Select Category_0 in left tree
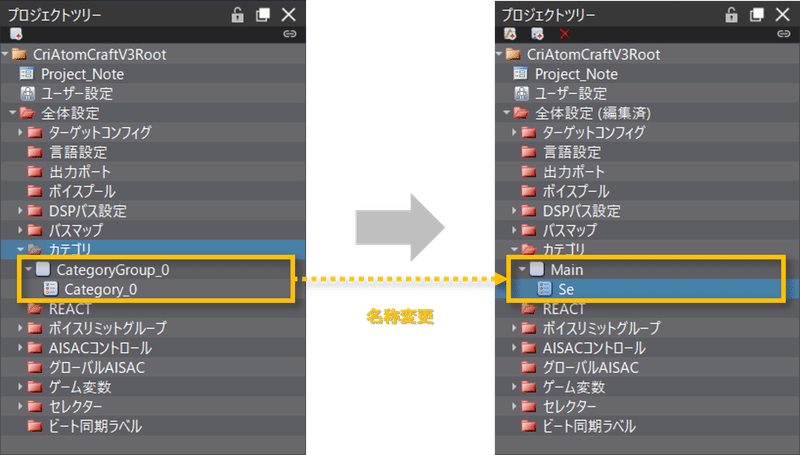The image size is (800, 455). tap(101, 289)
